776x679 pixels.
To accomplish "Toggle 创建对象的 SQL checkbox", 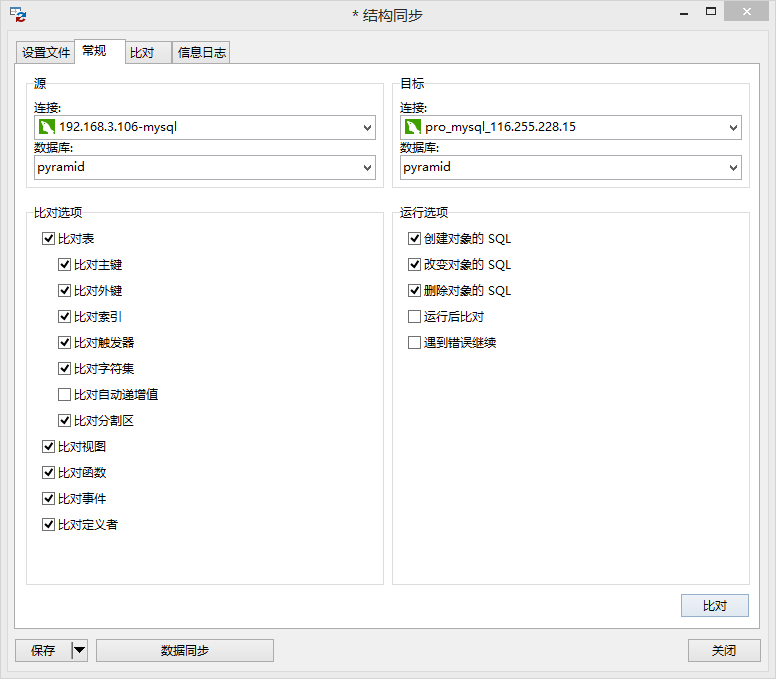I will (414, 239).
